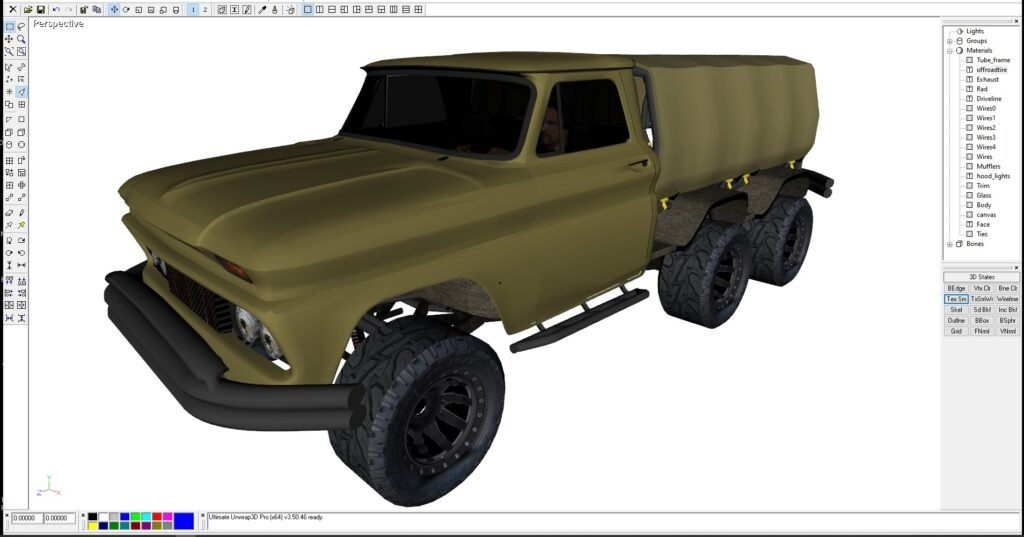The image size is (1024, 537).
Task: Select the lasso selection tool
Action: pyautogui.click(x=21, y=27)
